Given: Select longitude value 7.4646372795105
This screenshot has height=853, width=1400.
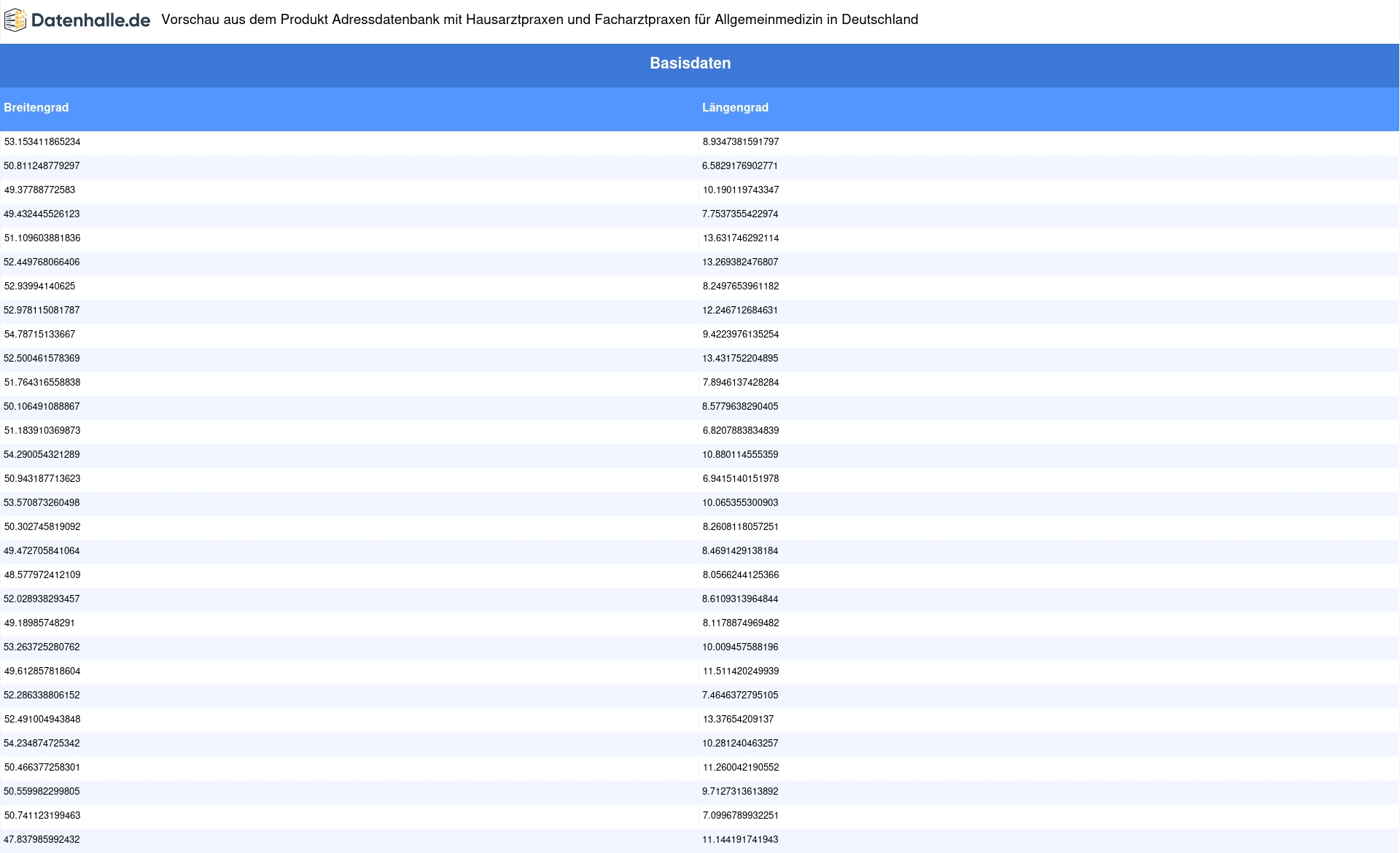Looking at the screenshot, I should 740,696.
